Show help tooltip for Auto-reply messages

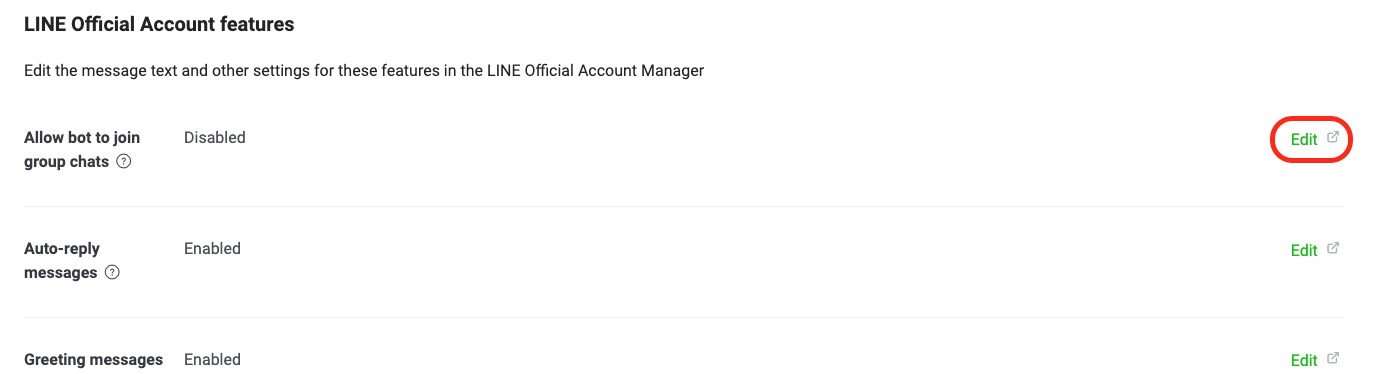click(112, 273)
